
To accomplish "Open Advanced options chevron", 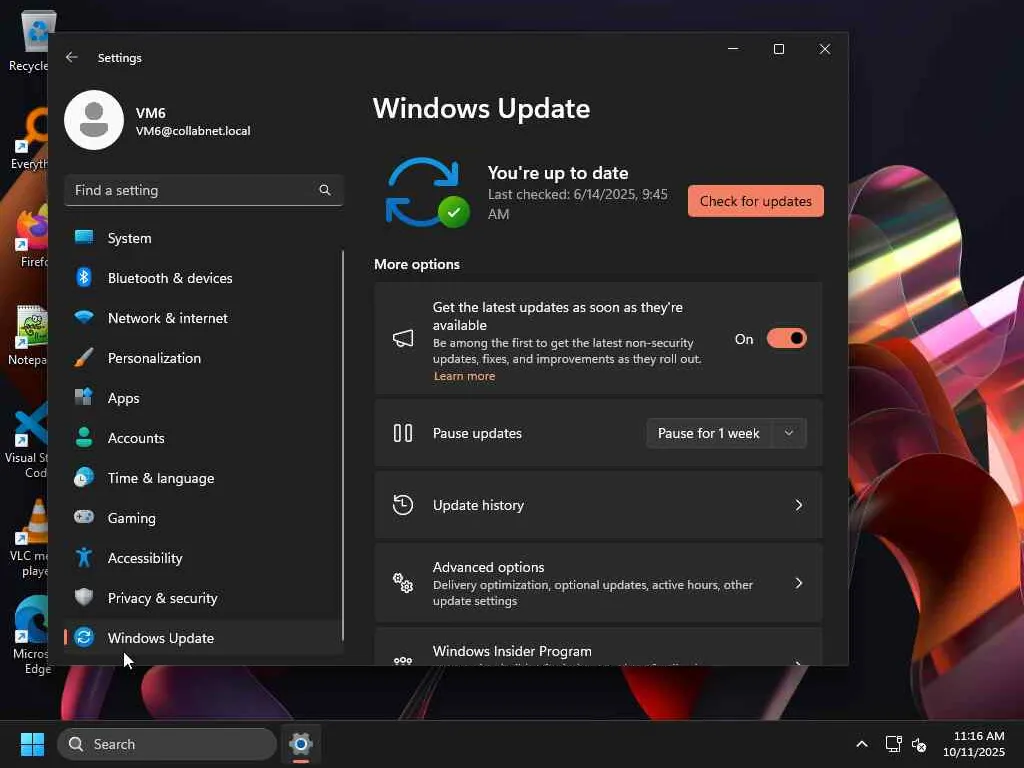I will tap(799, 583).
